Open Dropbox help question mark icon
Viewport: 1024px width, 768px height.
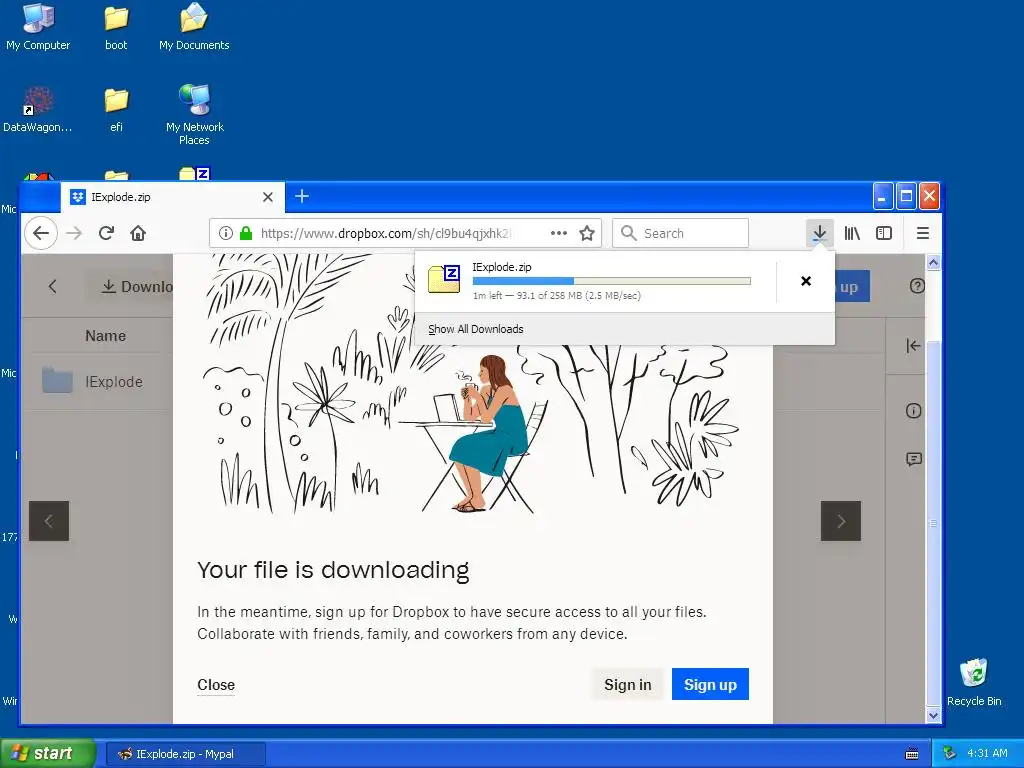pos(917,286)
